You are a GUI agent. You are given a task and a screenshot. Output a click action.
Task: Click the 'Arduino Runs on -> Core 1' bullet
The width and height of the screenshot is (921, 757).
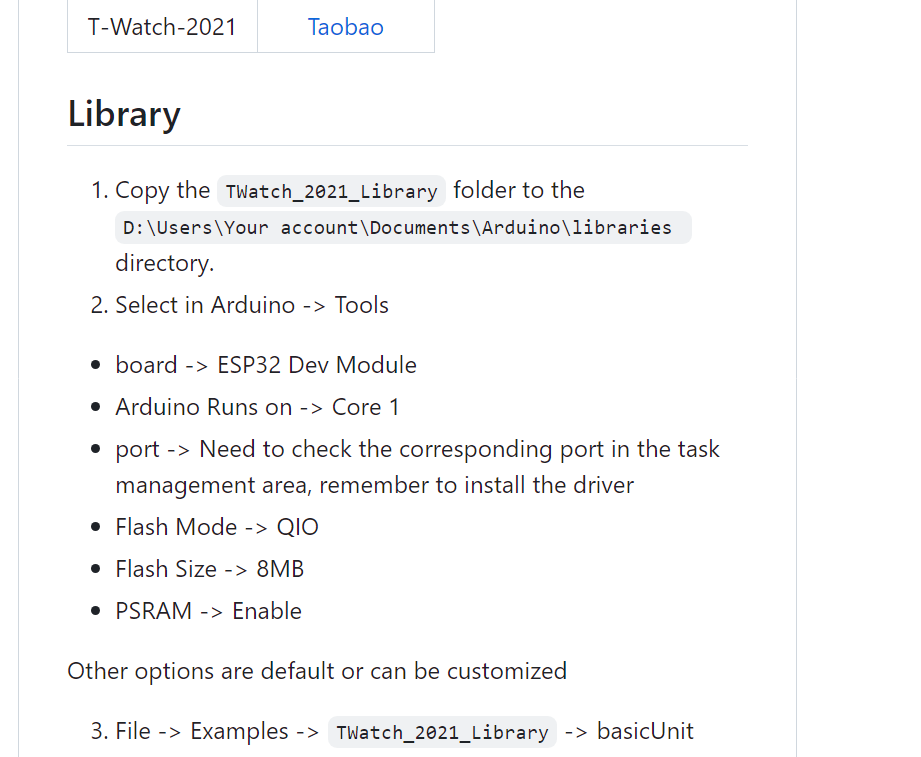click(x=257, y=407)
